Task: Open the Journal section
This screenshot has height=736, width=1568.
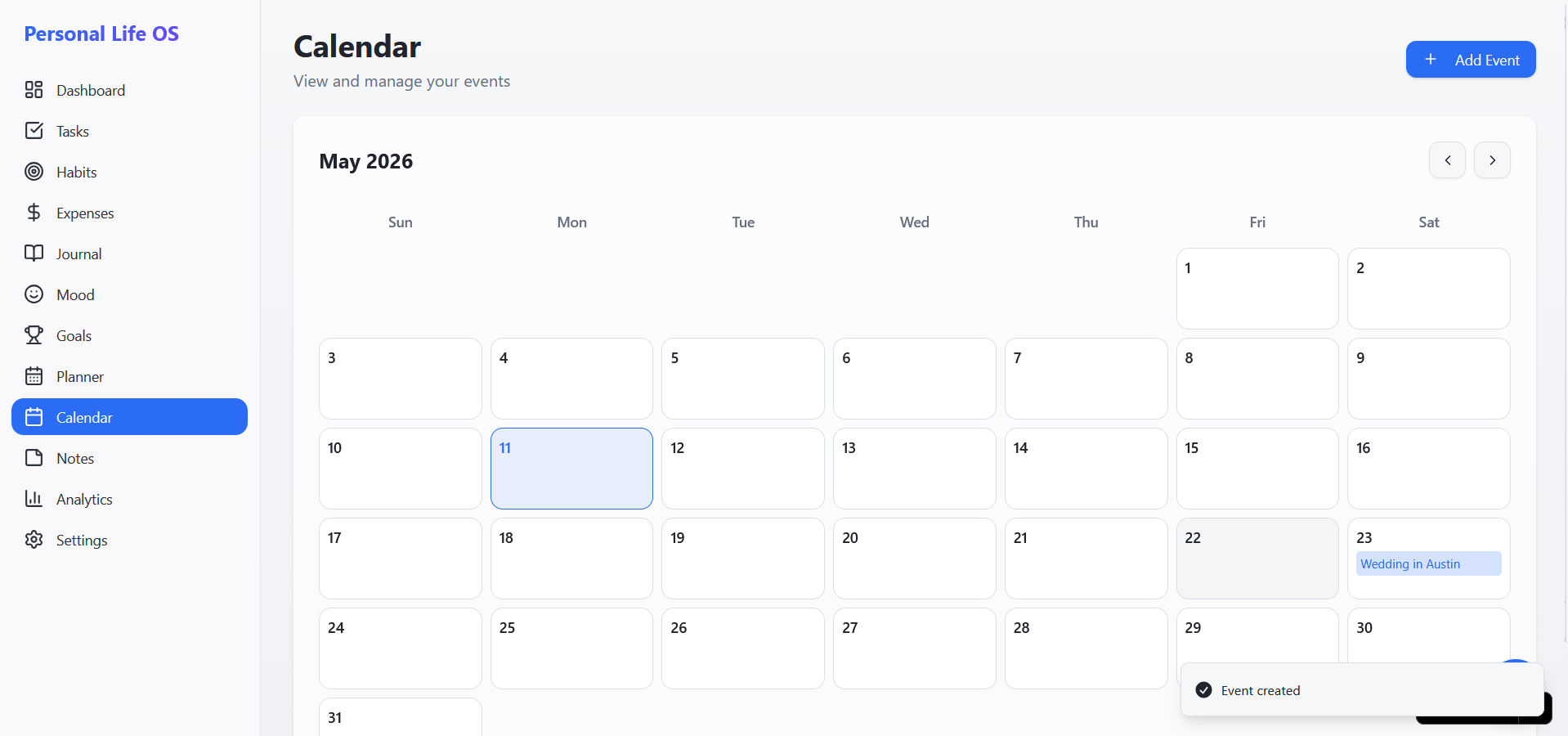Action: pos(129,254)
